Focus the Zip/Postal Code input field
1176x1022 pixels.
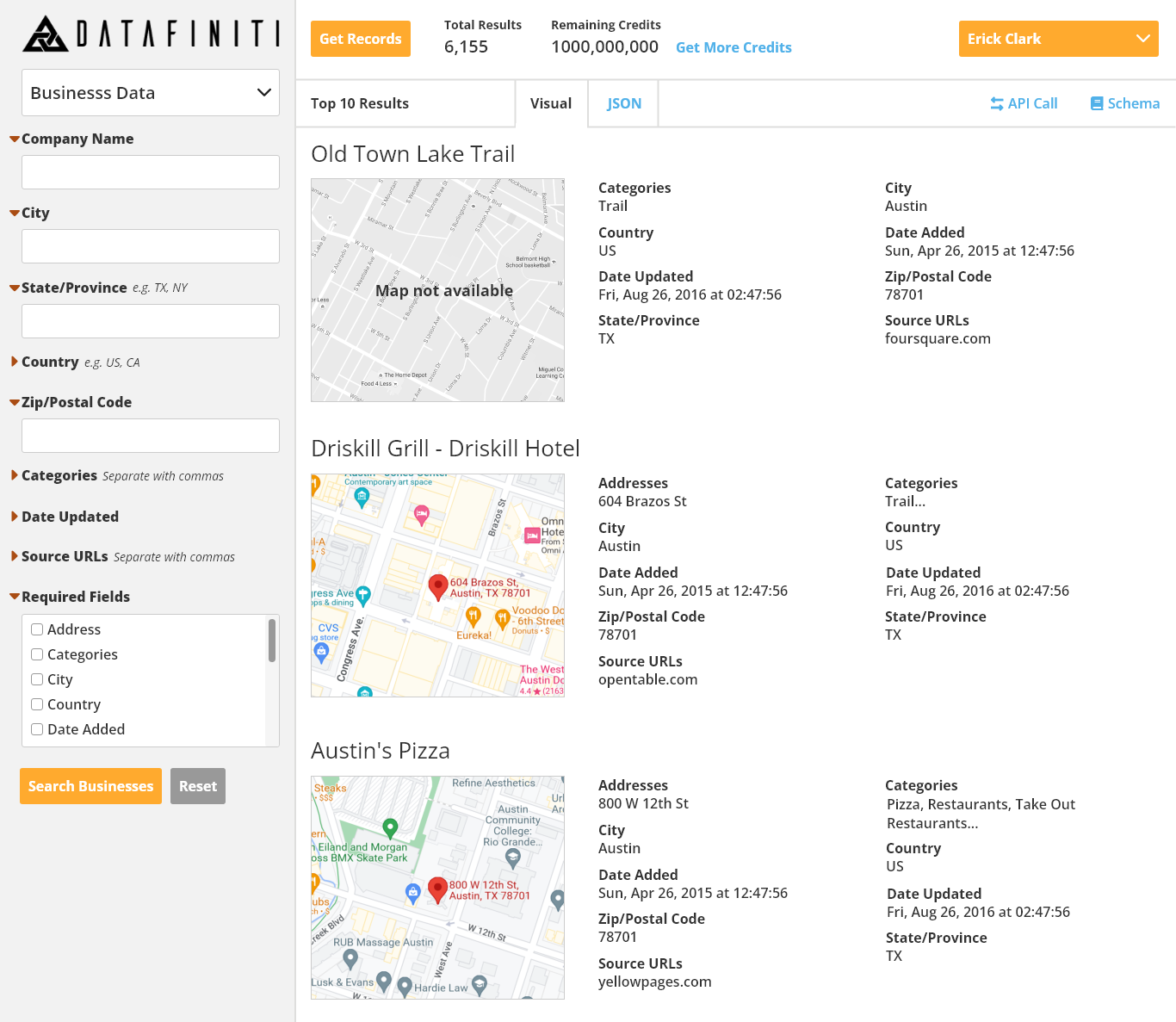[x=151, y=436]
